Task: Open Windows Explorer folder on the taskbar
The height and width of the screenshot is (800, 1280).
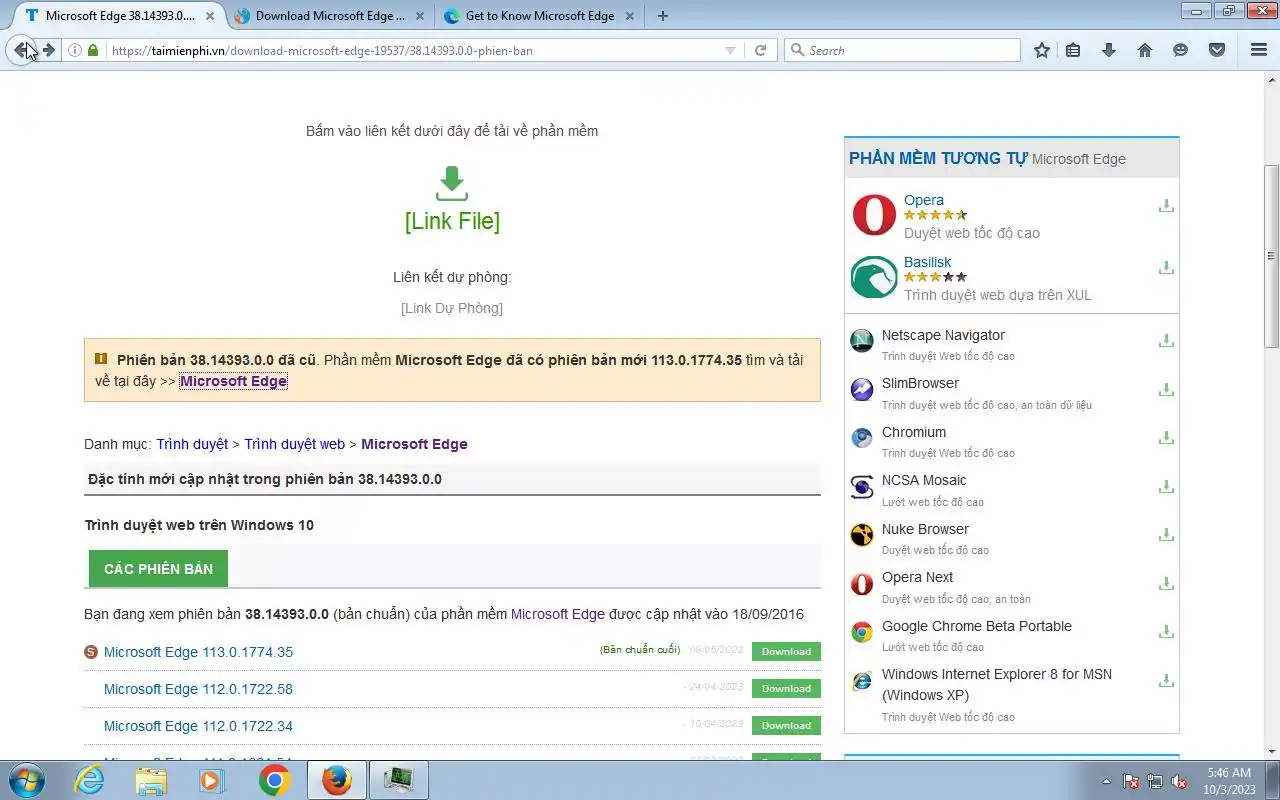Action: click(x=151, y=780)
